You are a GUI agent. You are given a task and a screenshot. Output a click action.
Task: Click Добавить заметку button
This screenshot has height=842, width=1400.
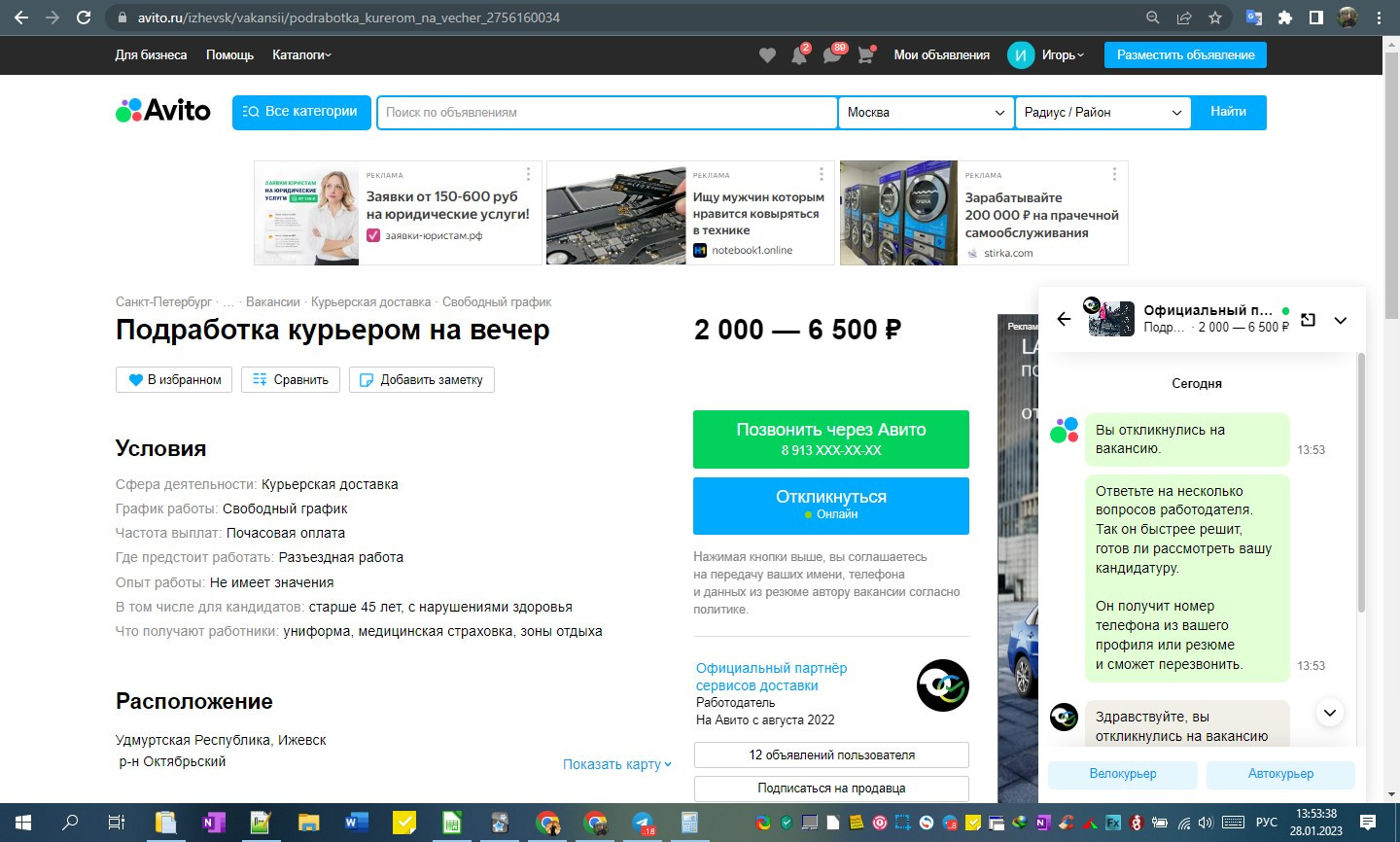point(422,379)
